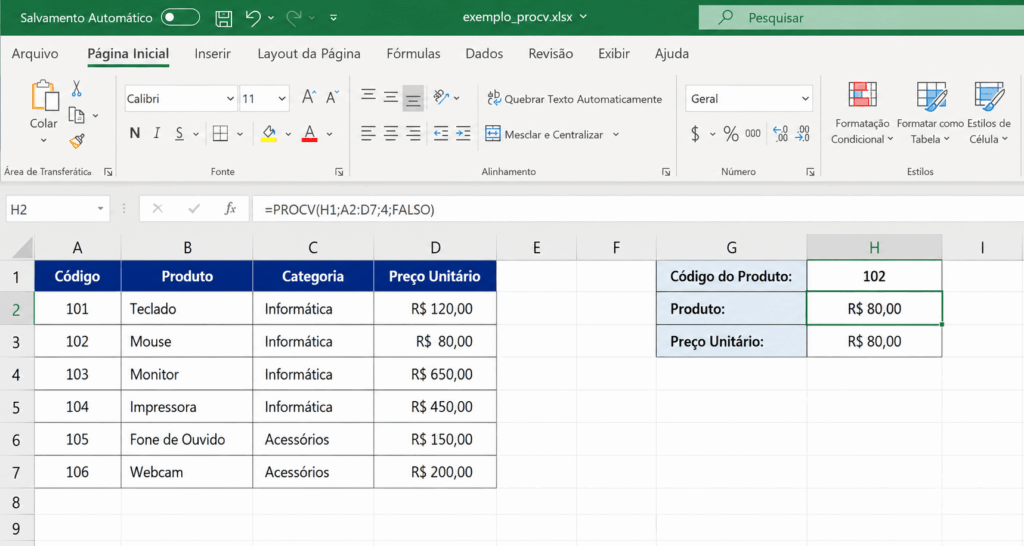Screen dimensions: 1024x546
Task: Toggle Align Left horizontal alignment
Action: coord(368,134)
